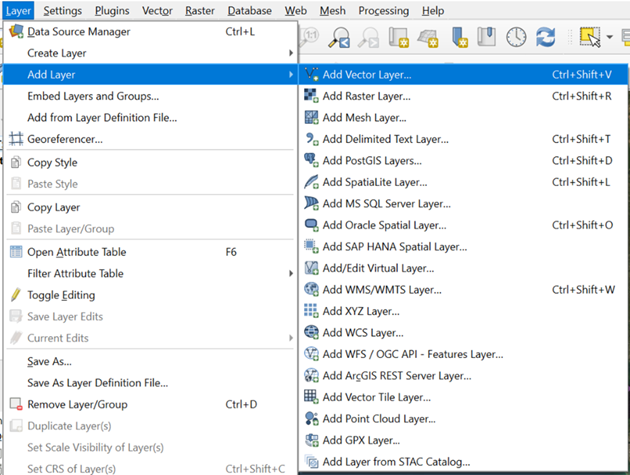Click the Data Source Manager icon

point(16,32)
